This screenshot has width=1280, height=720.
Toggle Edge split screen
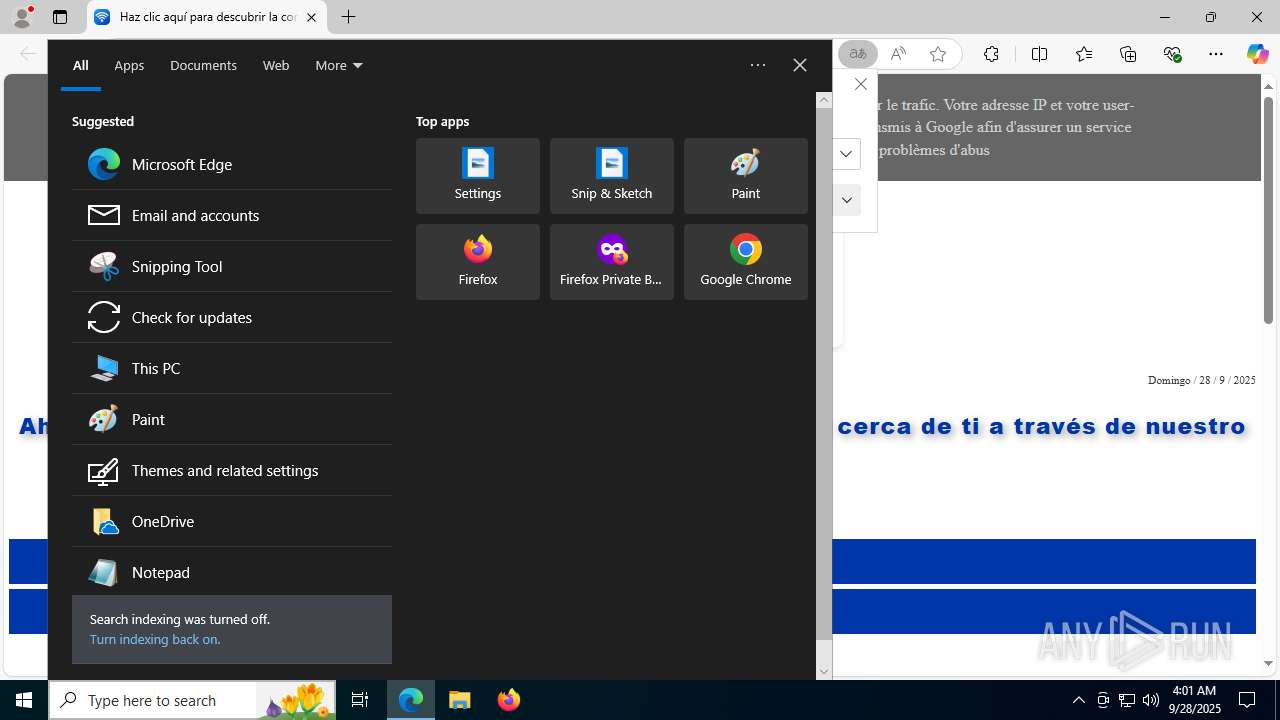coord(1039,54)
